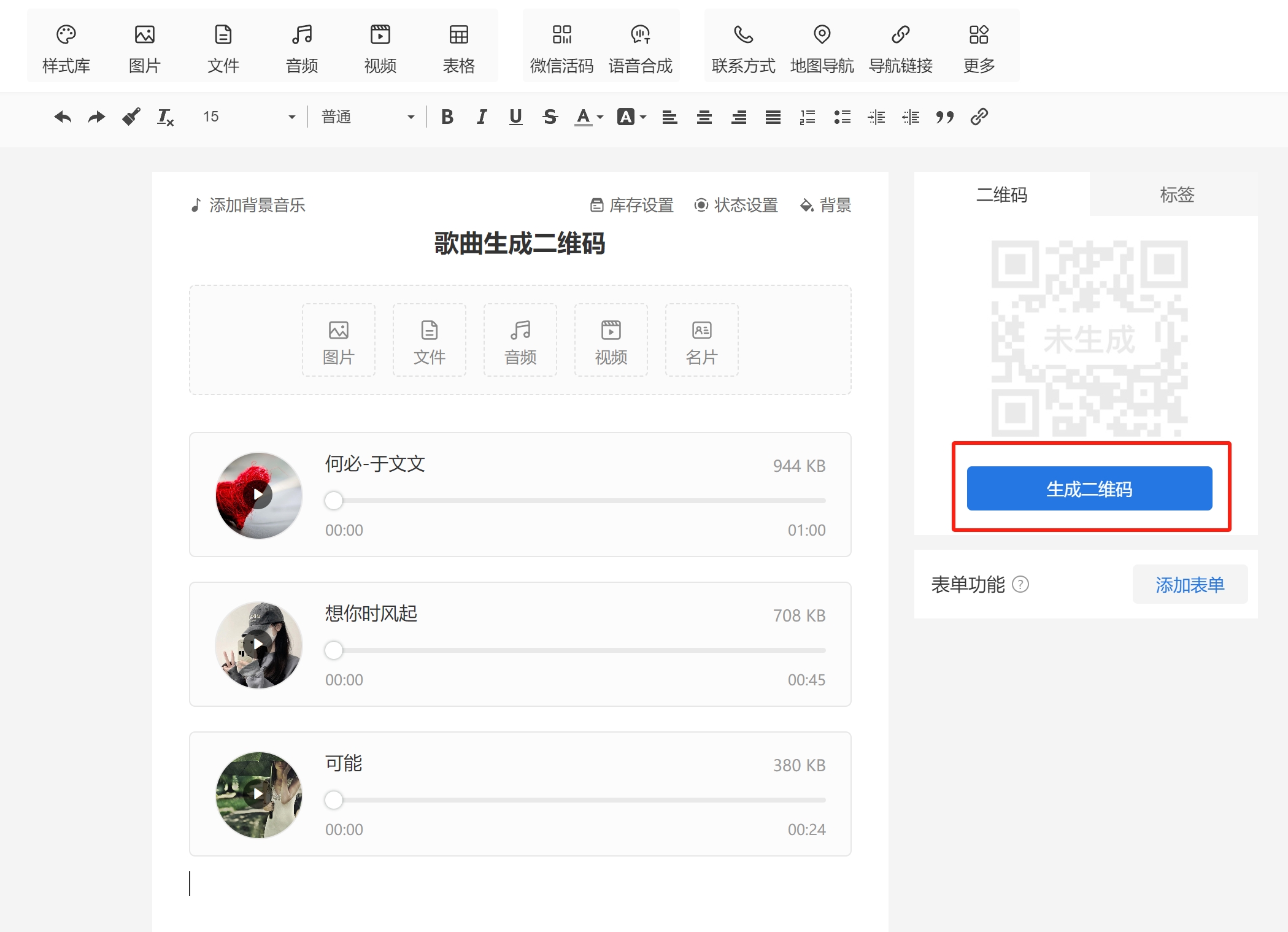
Task: Clear text formatting
Action: [166, 117]
